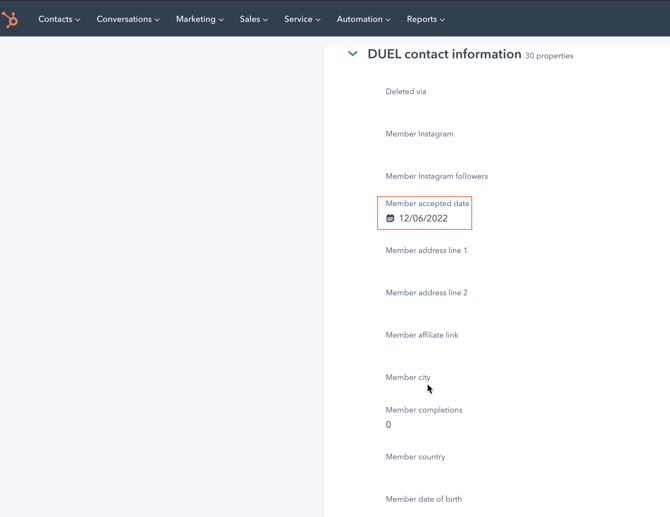Image resolution: width=670 pixels, height=517 pixels.
Task: Select the Member Instagram property field
Action: point(419,134)
